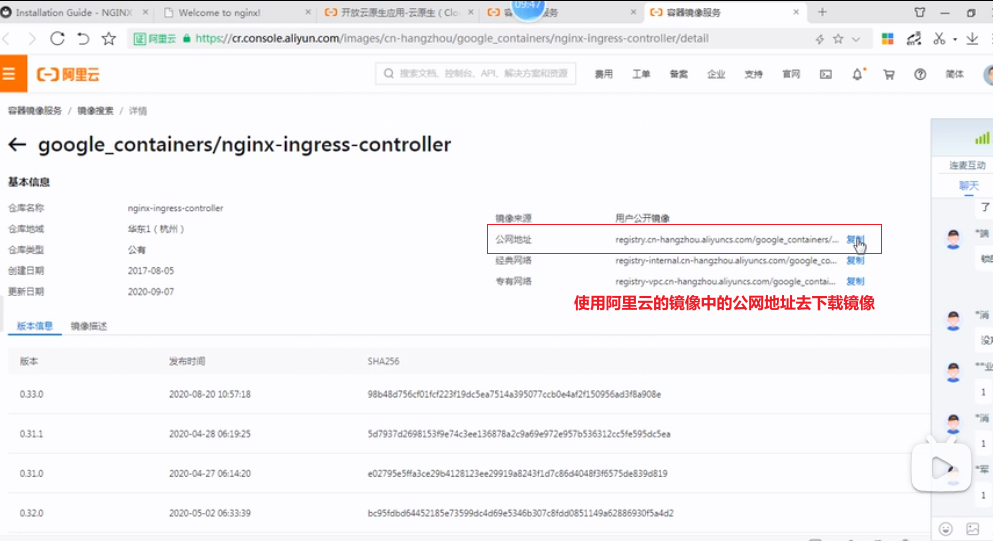Open new browser tab with plus button
Screen dimensions: 993x541
coord(822,12)
